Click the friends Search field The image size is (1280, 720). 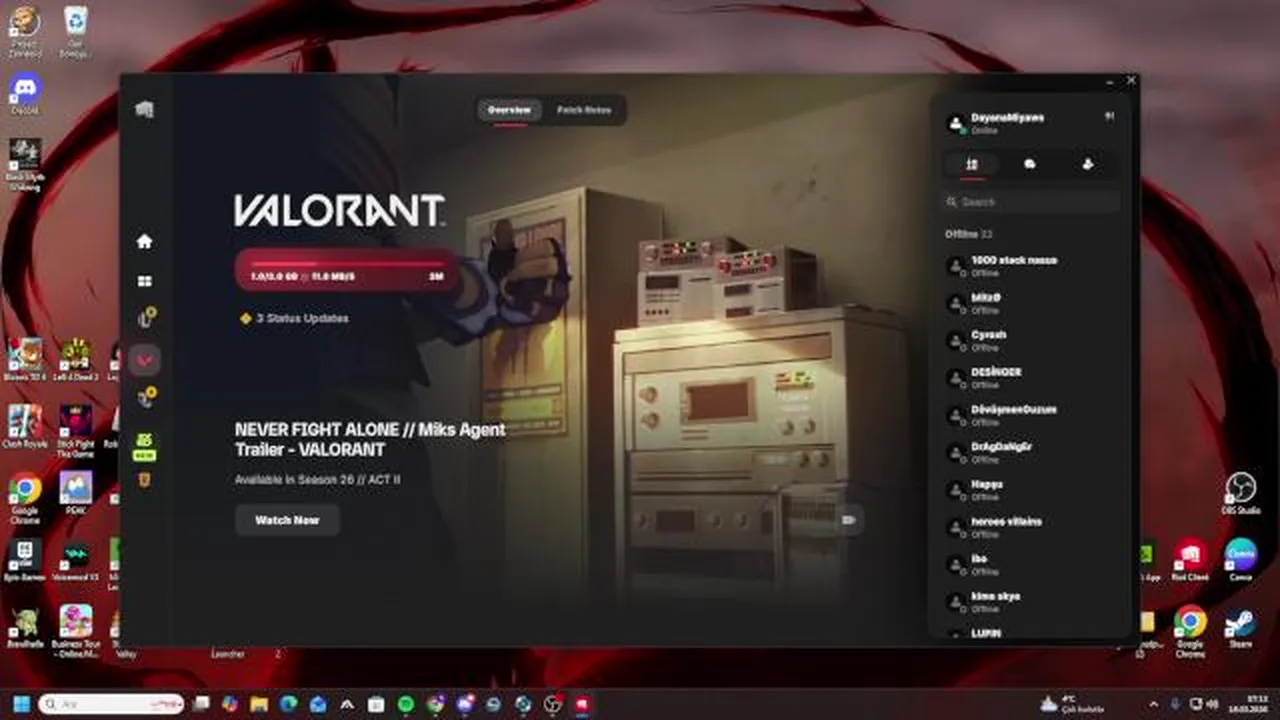pyautogui.click(x=1032, y=202)
